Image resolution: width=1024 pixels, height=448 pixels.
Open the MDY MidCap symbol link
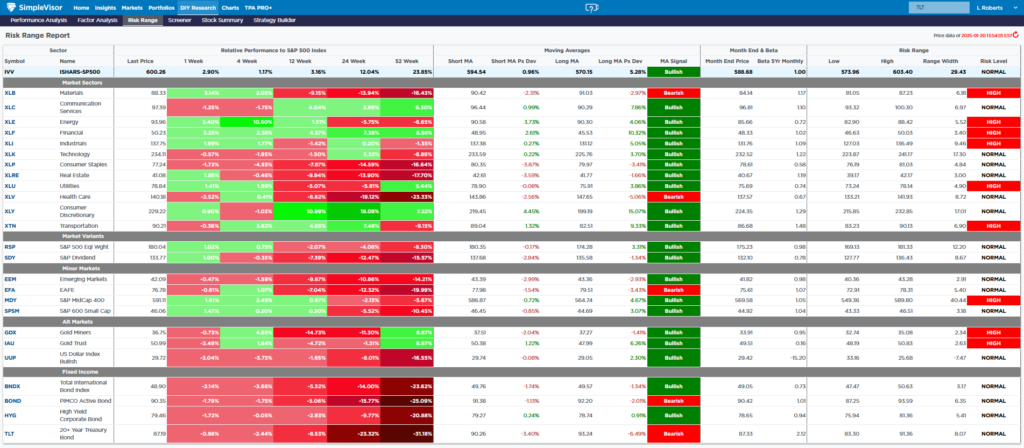10,300
